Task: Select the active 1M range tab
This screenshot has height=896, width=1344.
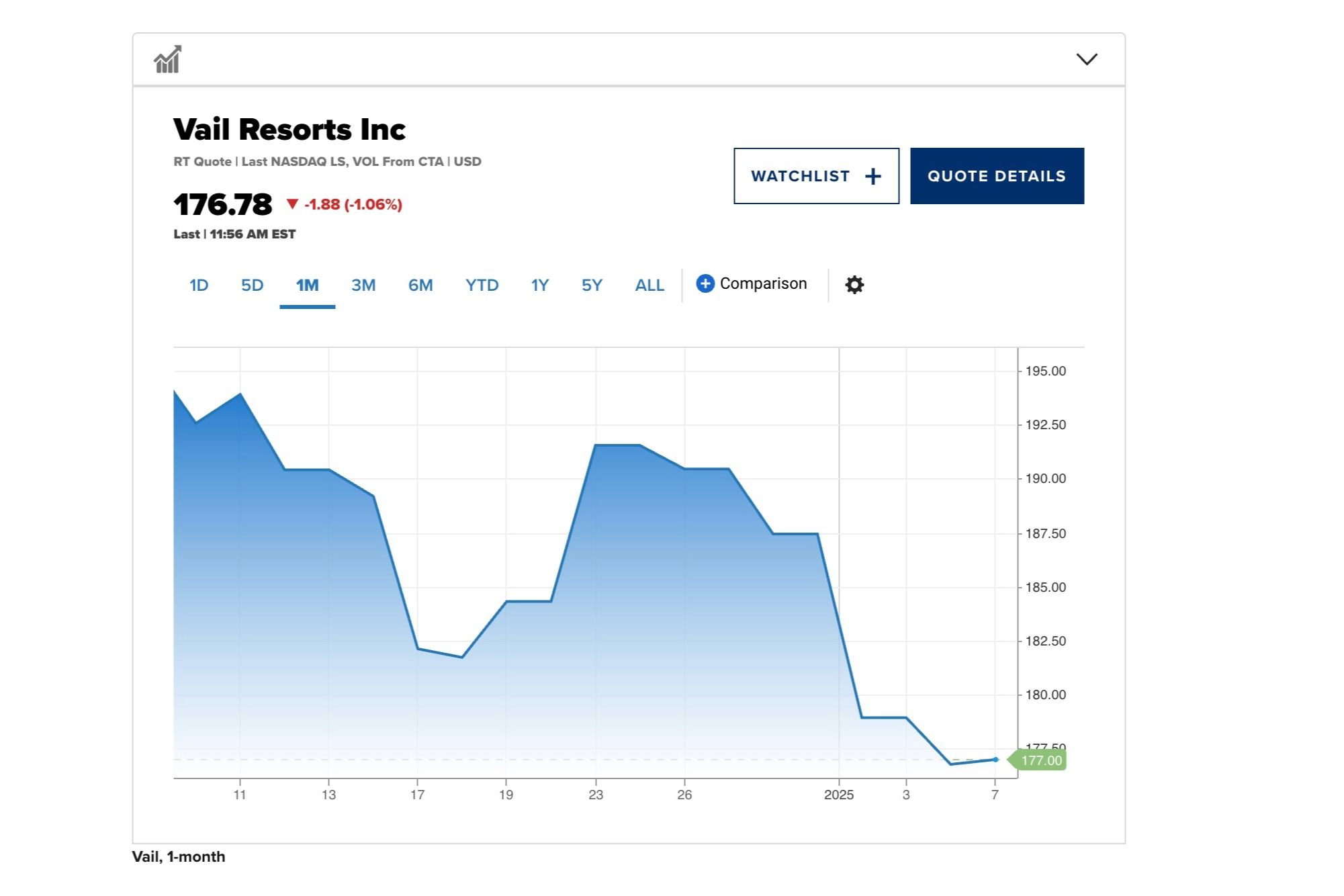Action: click(307, 285)
